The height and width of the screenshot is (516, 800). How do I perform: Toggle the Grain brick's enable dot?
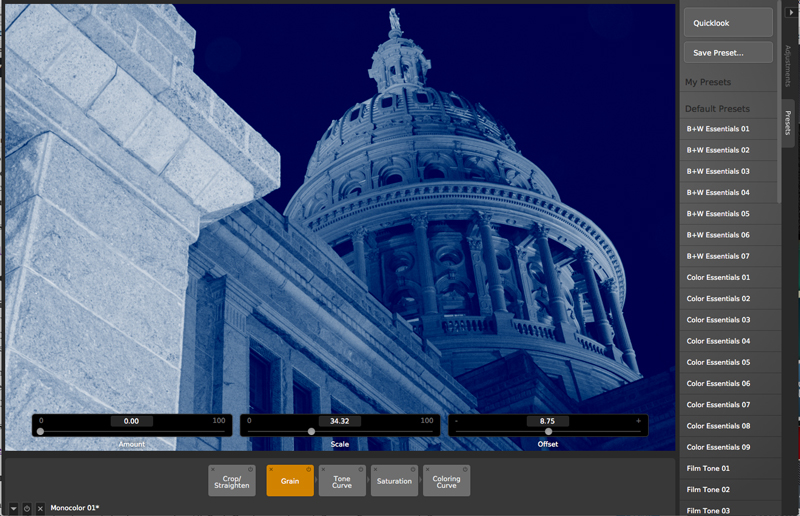[309, 469]
